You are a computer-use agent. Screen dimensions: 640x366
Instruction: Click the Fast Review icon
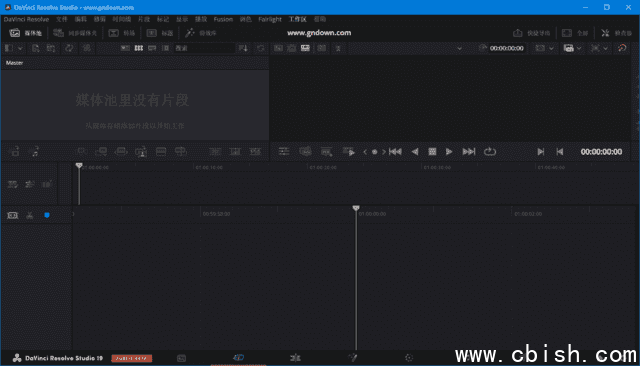pos(349,152)
